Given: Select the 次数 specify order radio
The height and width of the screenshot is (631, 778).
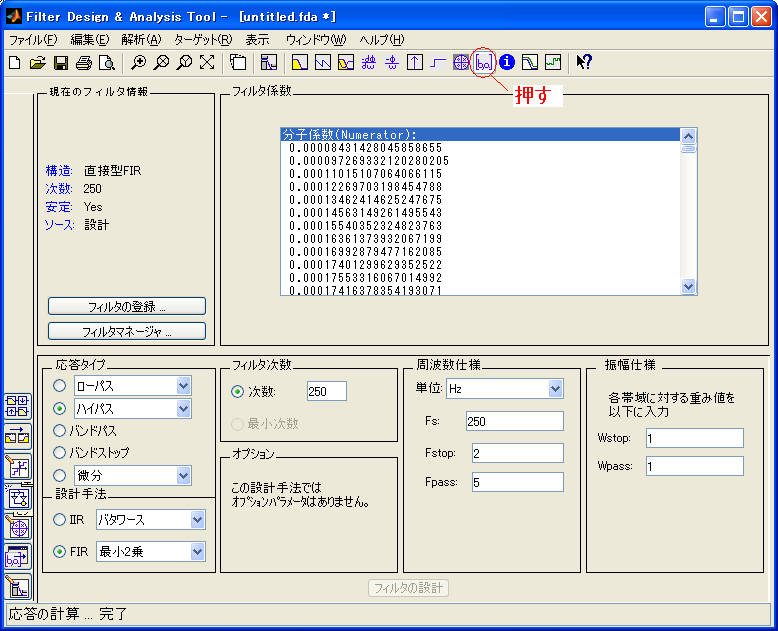Looking at the screenshot, I should (x=238, y=391).
